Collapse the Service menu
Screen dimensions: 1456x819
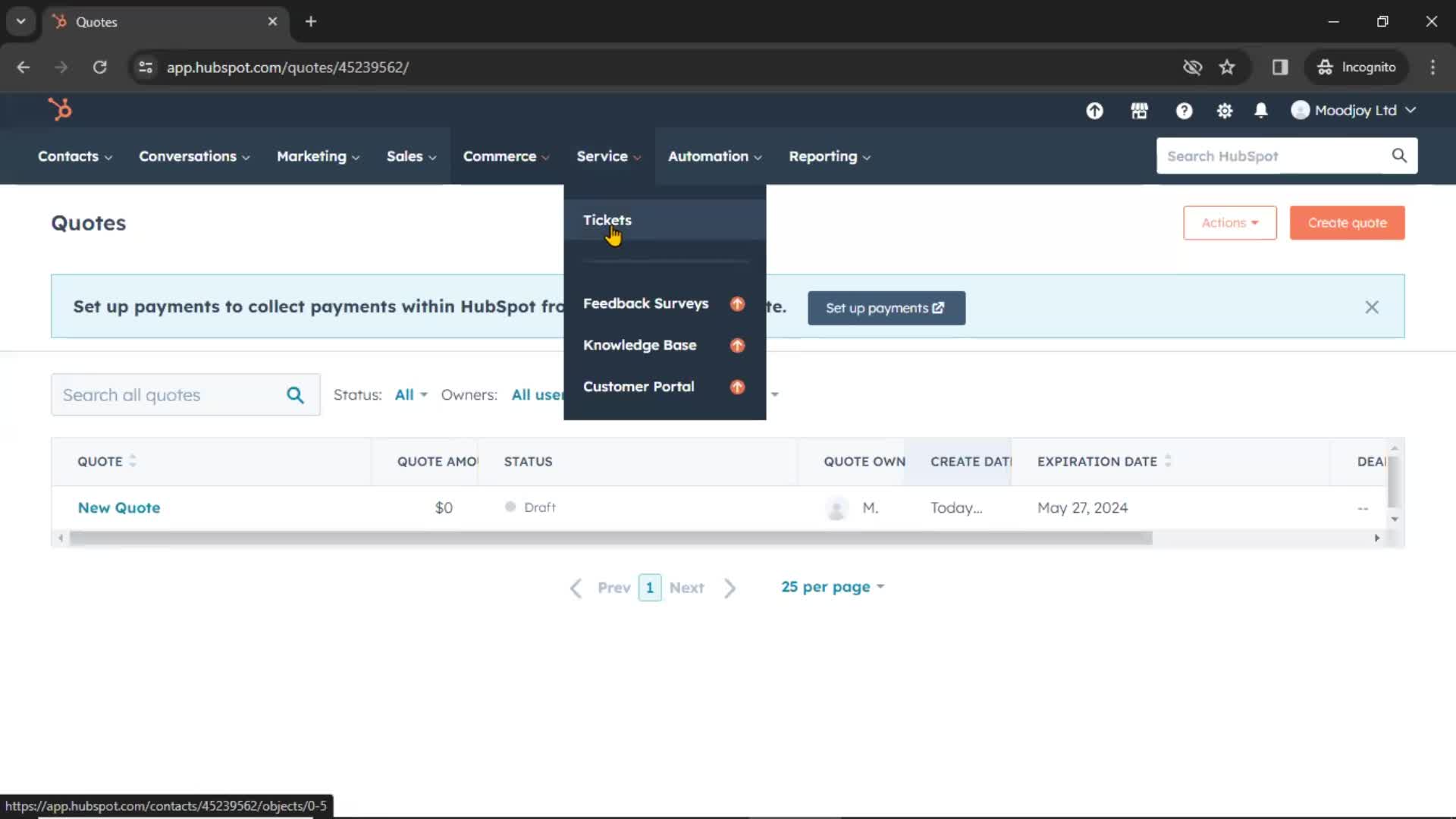(609, 156)
